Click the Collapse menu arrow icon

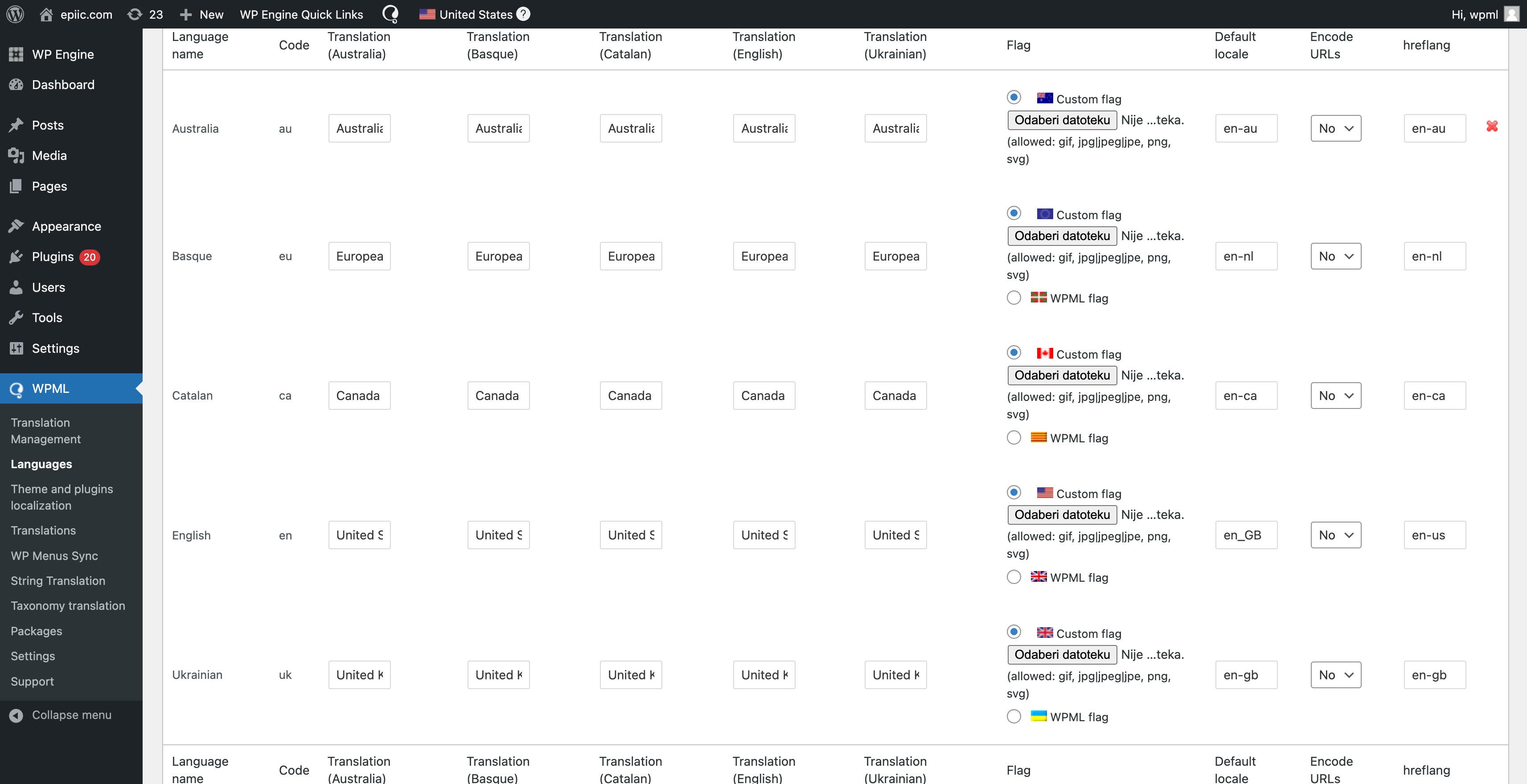[16, 715]
